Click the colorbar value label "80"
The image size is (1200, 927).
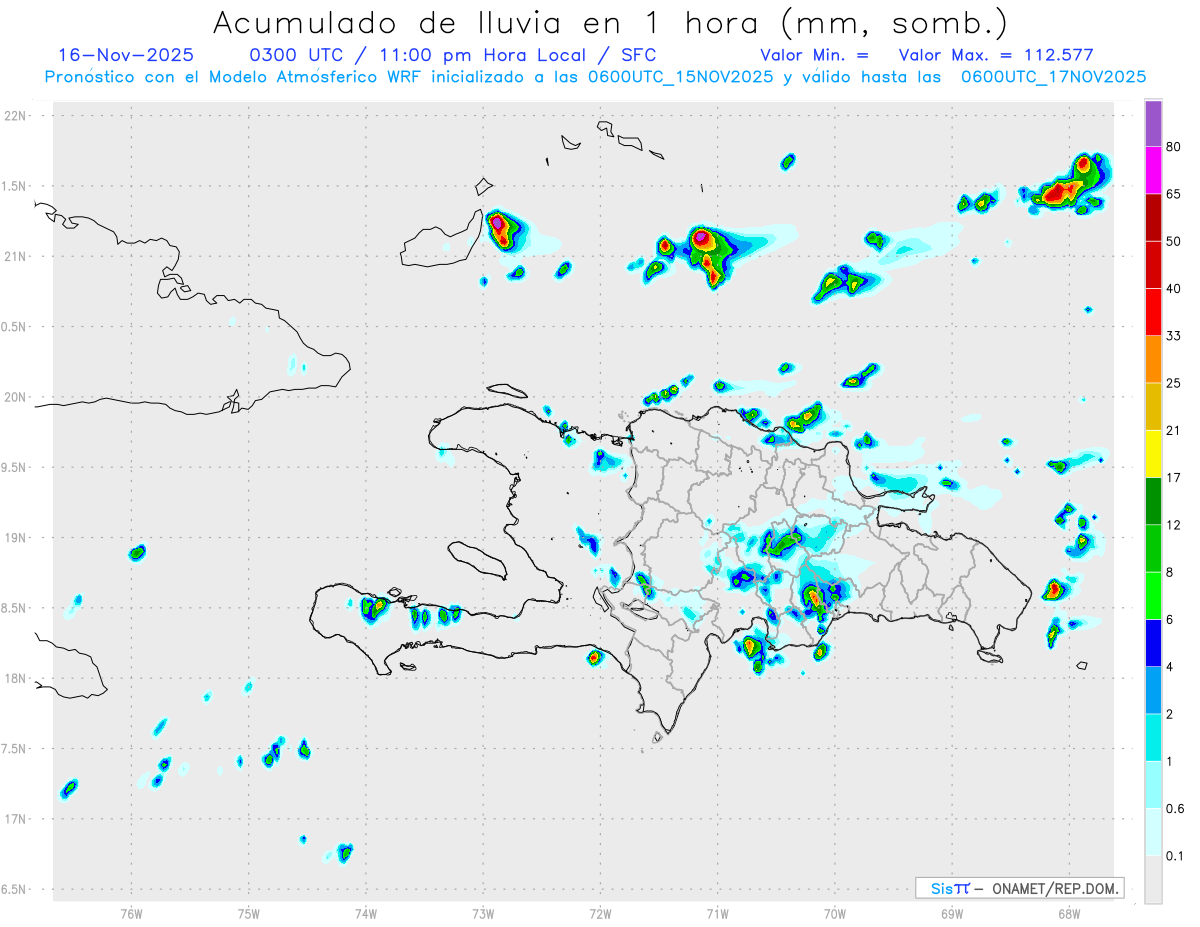click(1173, 147)
